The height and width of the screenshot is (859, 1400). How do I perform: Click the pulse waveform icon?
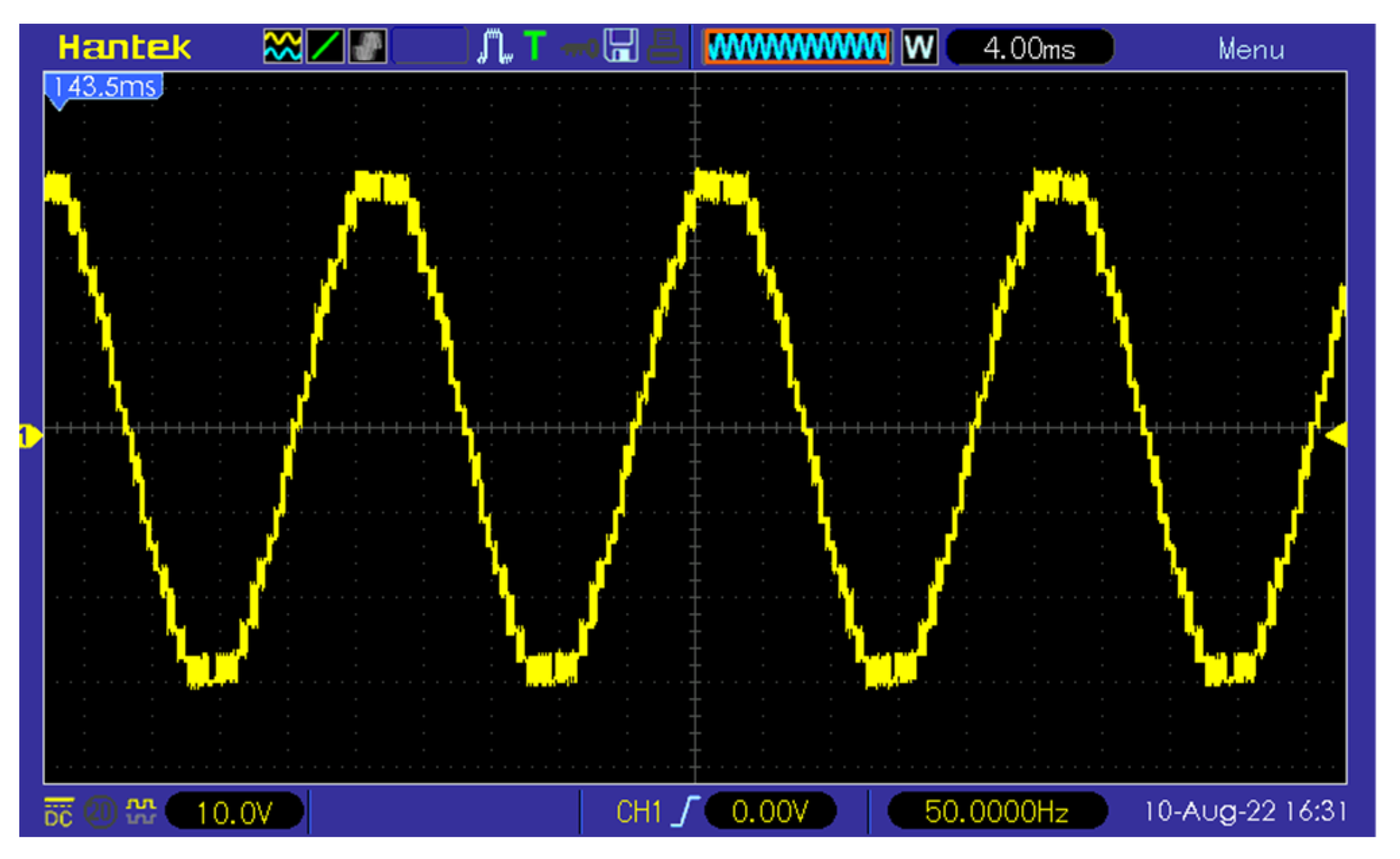click(494, 47)
